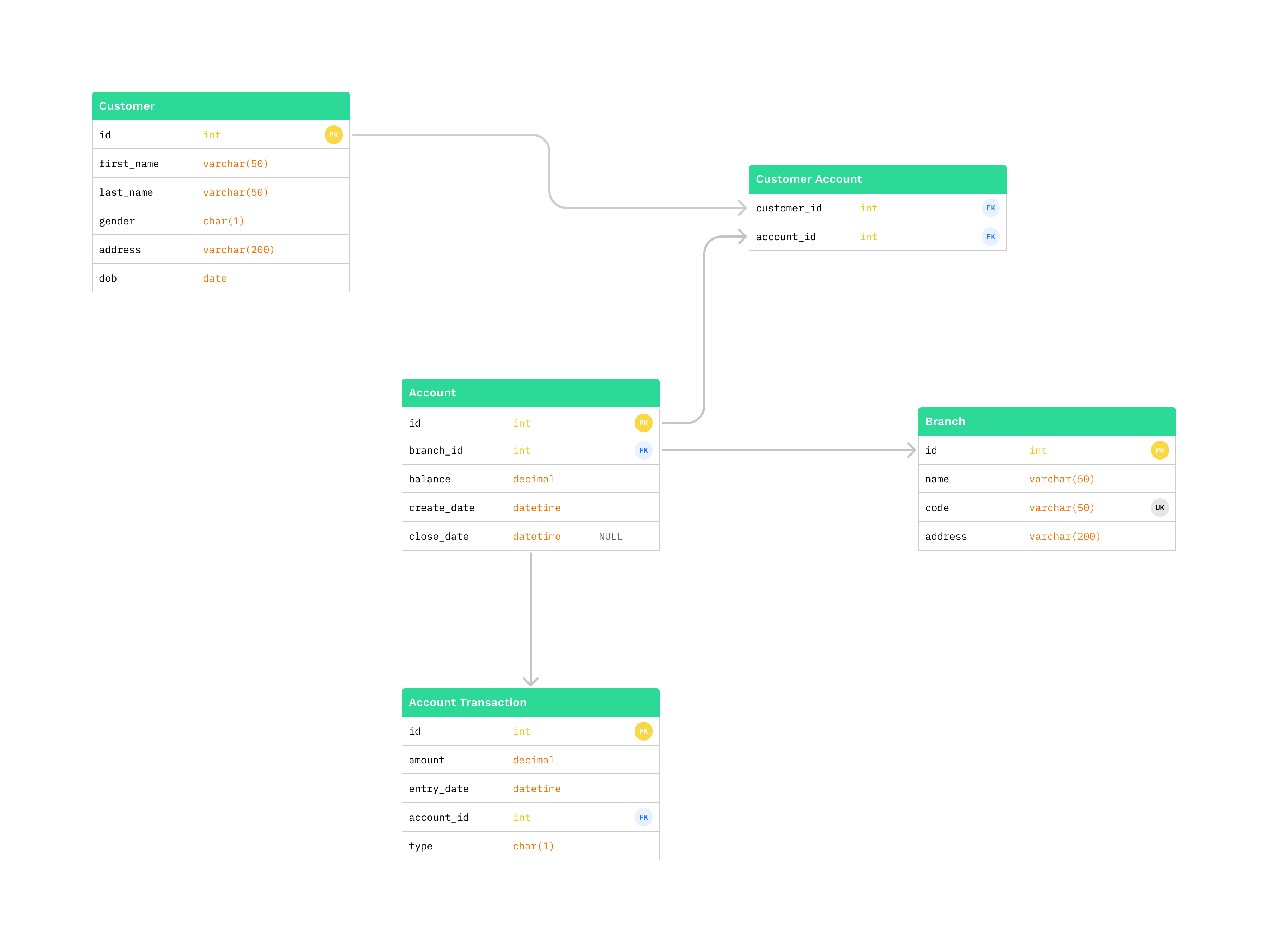Click the FK badge on branch_id in Account

643,450
